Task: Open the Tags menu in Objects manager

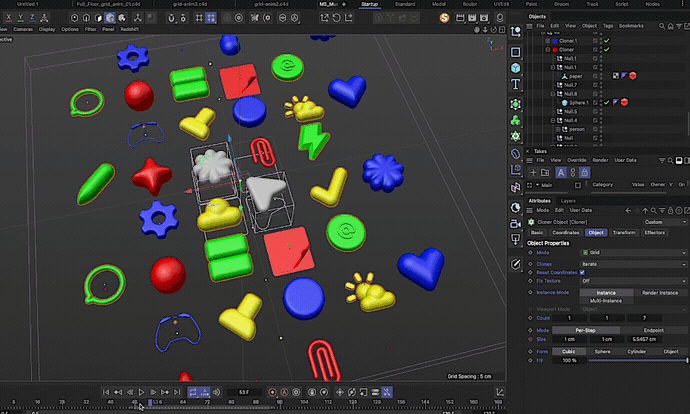Action: 608,26
